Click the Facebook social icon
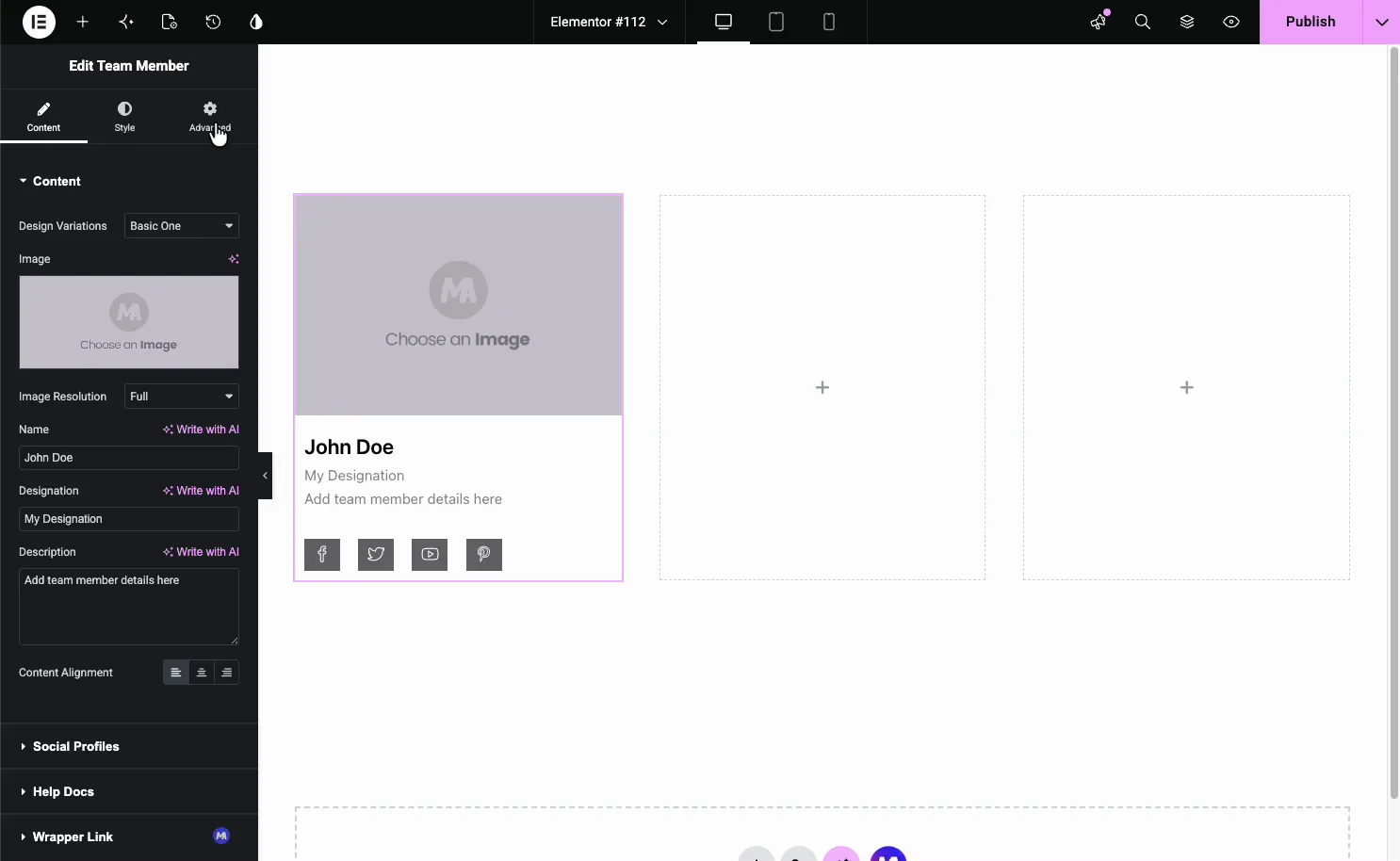The width and height of the screenshot is (1400, 861). click(x=322, y=555)
